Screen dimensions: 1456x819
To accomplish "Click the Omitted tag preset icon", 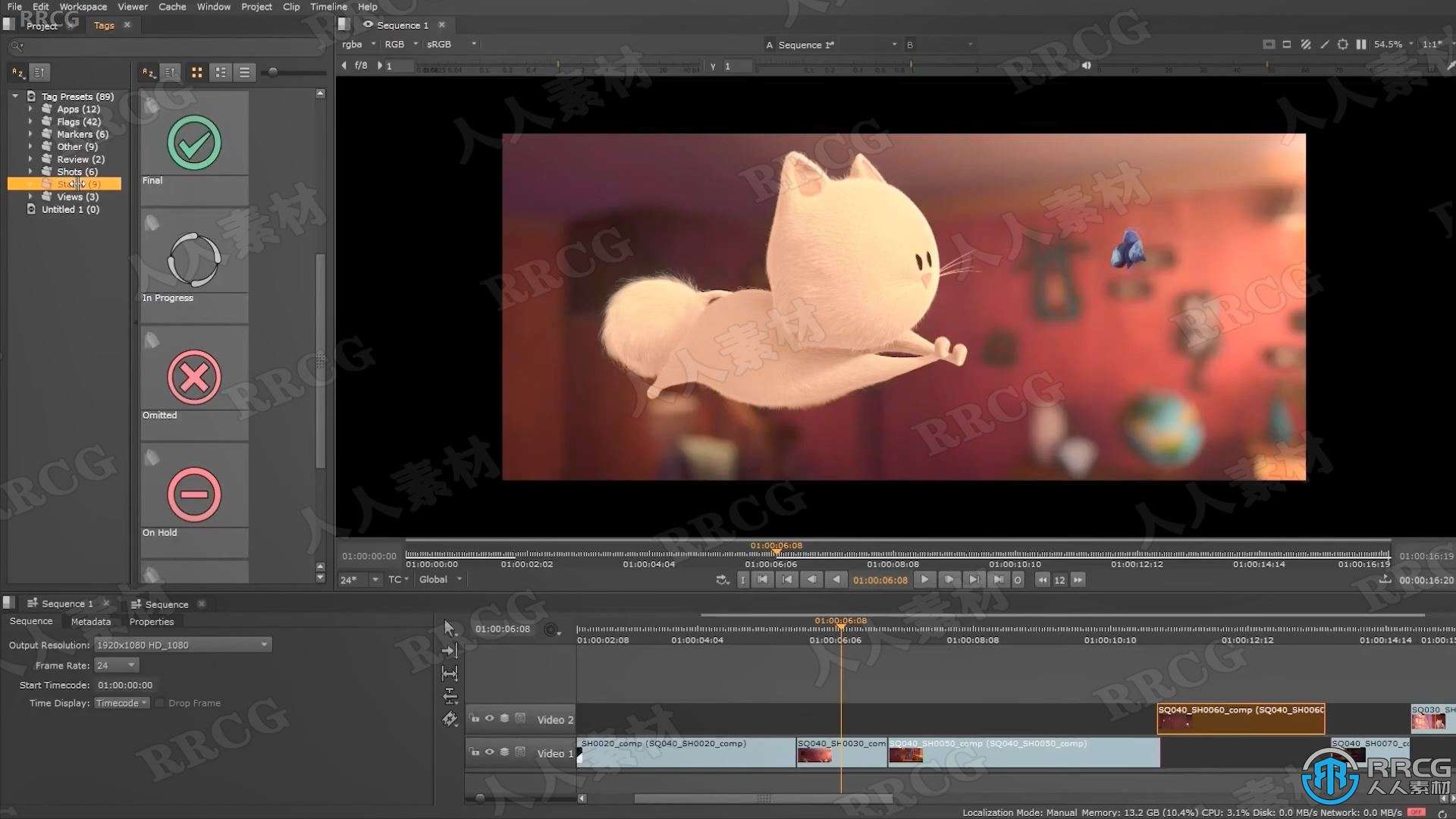I will [193, 376].
